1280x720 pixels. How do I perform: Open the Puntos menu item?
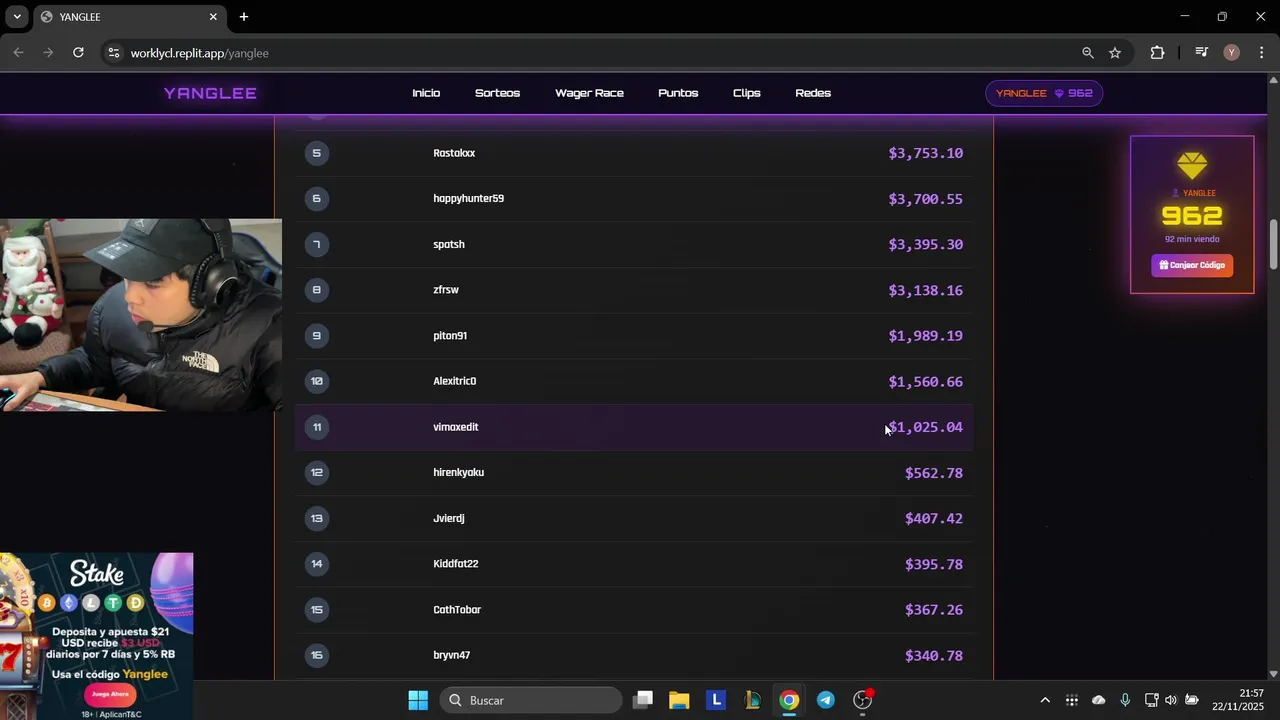tap(678, 93)
